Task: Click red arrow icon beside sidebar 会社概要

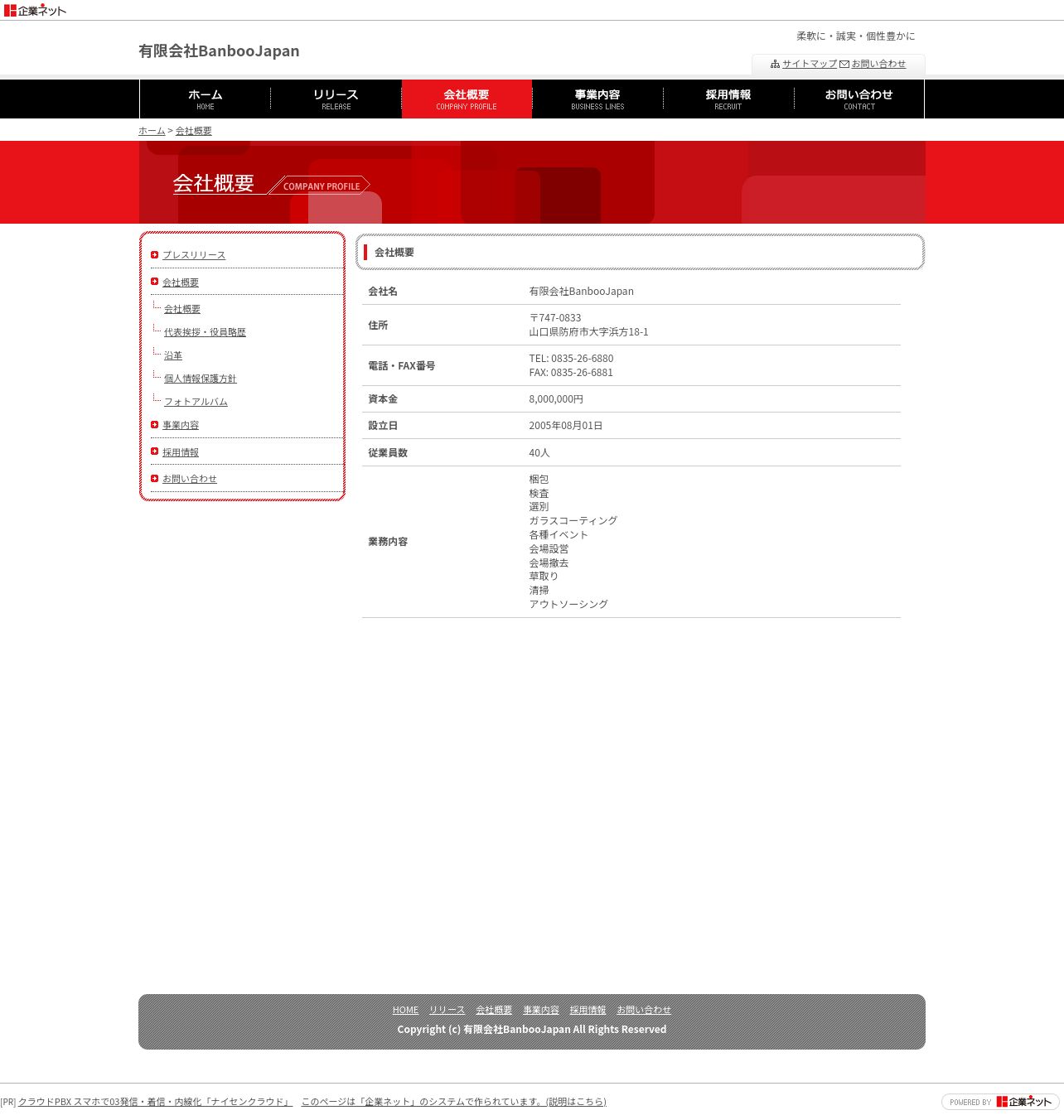Action: pos(155,282)
